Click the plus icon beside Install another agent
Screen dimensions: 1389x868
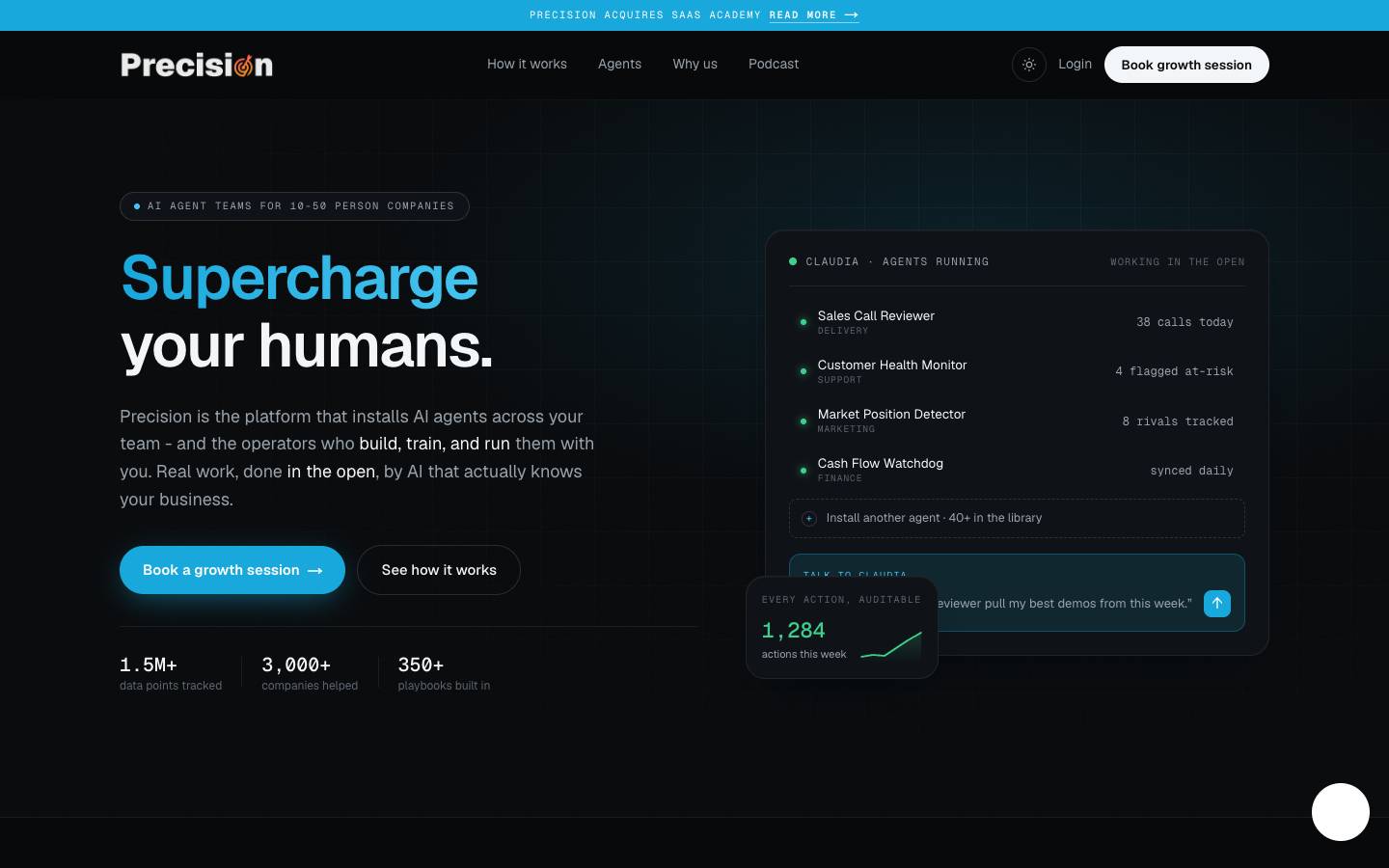(809, 519)
